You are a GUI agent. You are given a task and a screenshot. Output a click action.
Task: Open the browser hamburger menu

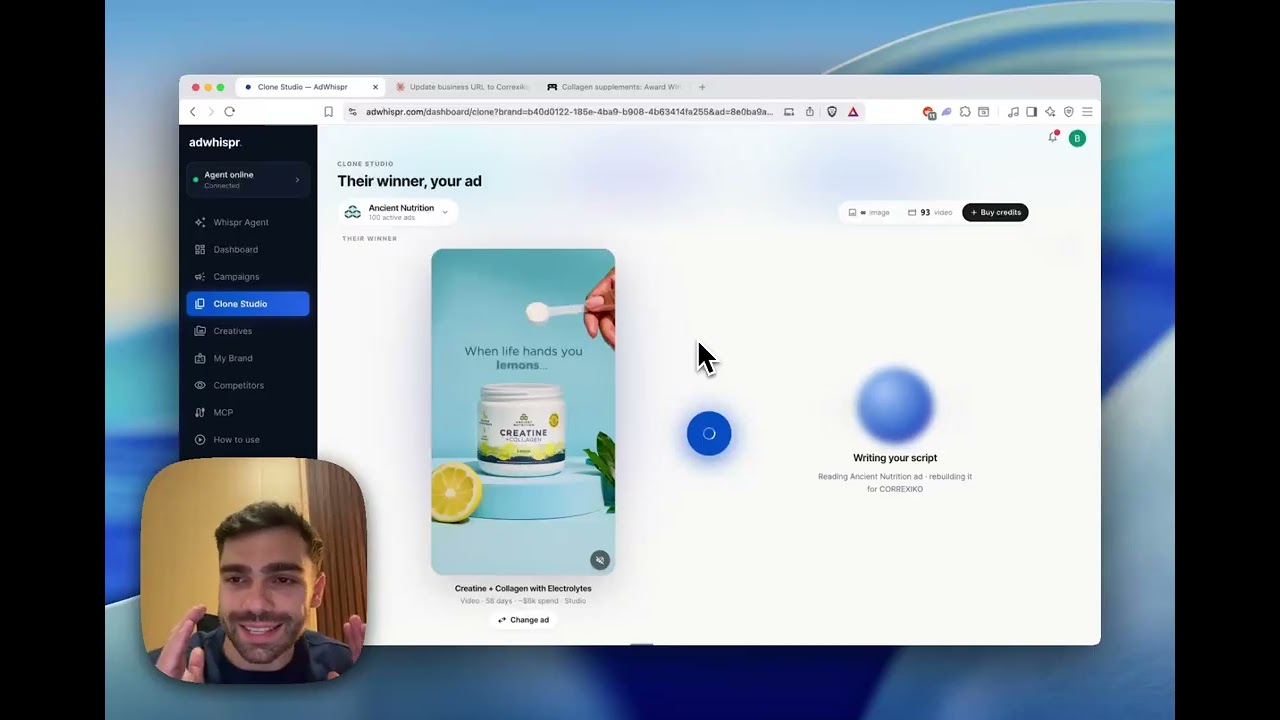click(1087, 112)
